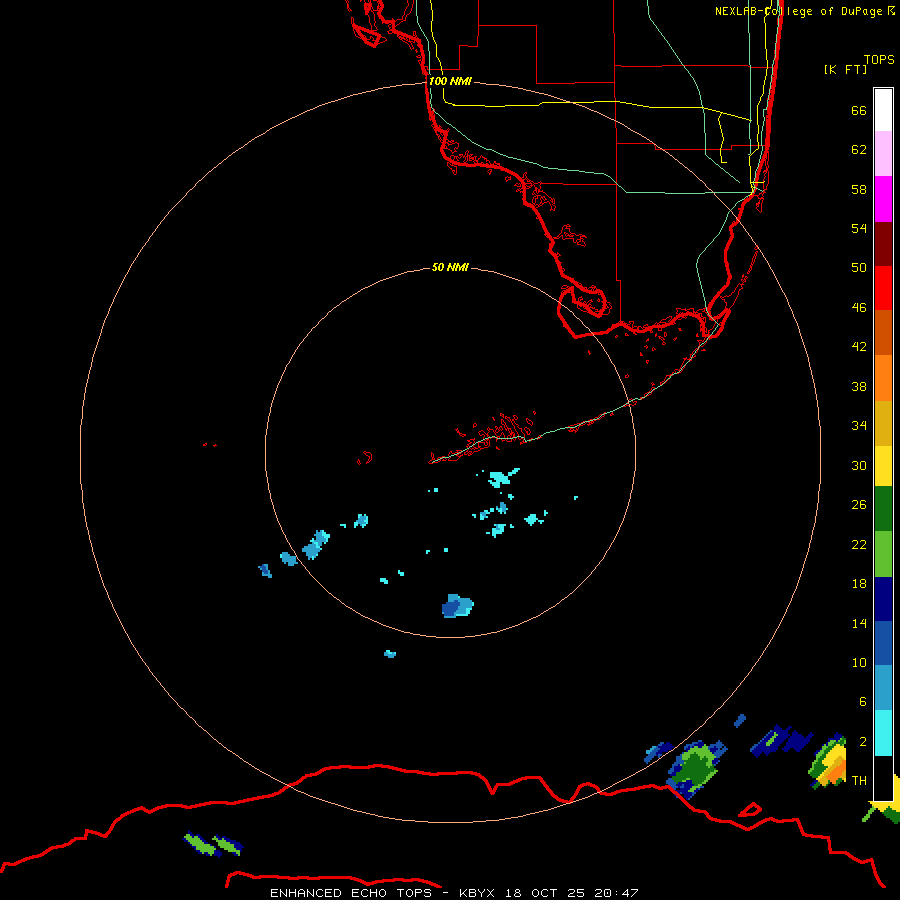Click the legend value "54"
This screenshot has height=900, width=900.
pyautogui.click(x=859, y=228)
